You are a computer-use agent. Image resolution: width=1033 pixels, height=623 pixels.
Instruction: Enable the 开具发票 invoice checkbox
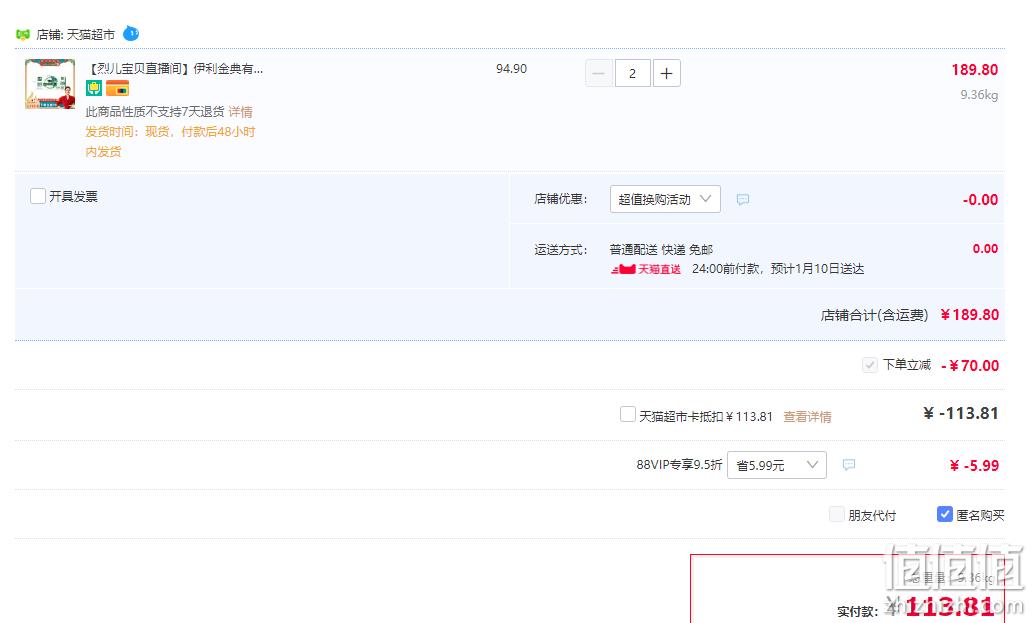coord(38,196)
